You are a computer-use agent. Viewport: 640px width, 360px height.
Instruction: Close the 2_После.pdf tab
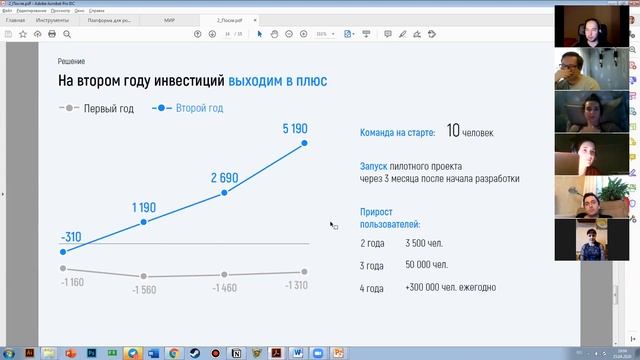(x=255, y=20)
